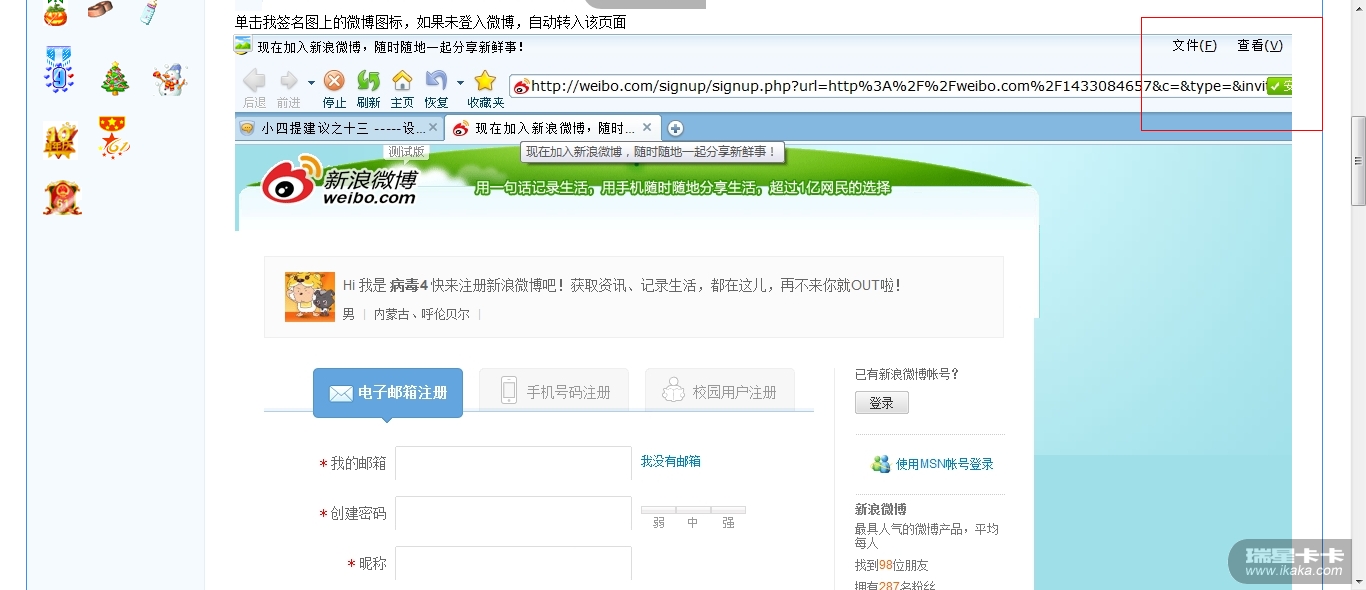Open the 查看(V) menu
The width and height of the screenshot is (1366, 590).
pos(1260,46)
